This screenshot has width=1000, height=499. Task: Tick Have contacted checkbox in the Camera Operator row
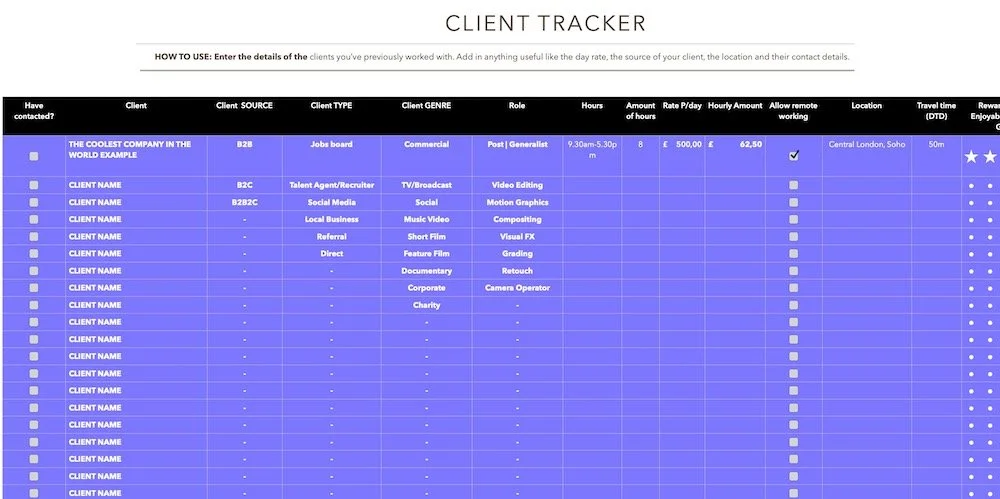(x=34, y=288)
